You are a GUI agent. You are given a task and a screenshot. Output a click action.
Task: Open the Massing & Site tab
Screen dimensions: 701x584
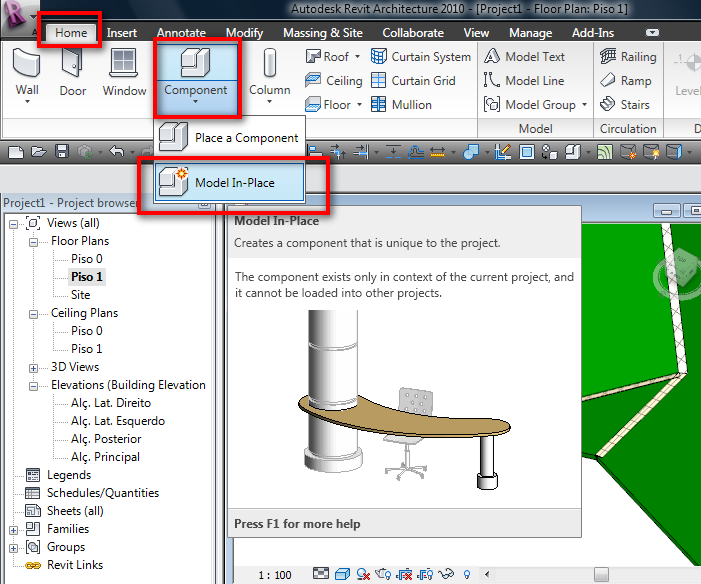323,33
